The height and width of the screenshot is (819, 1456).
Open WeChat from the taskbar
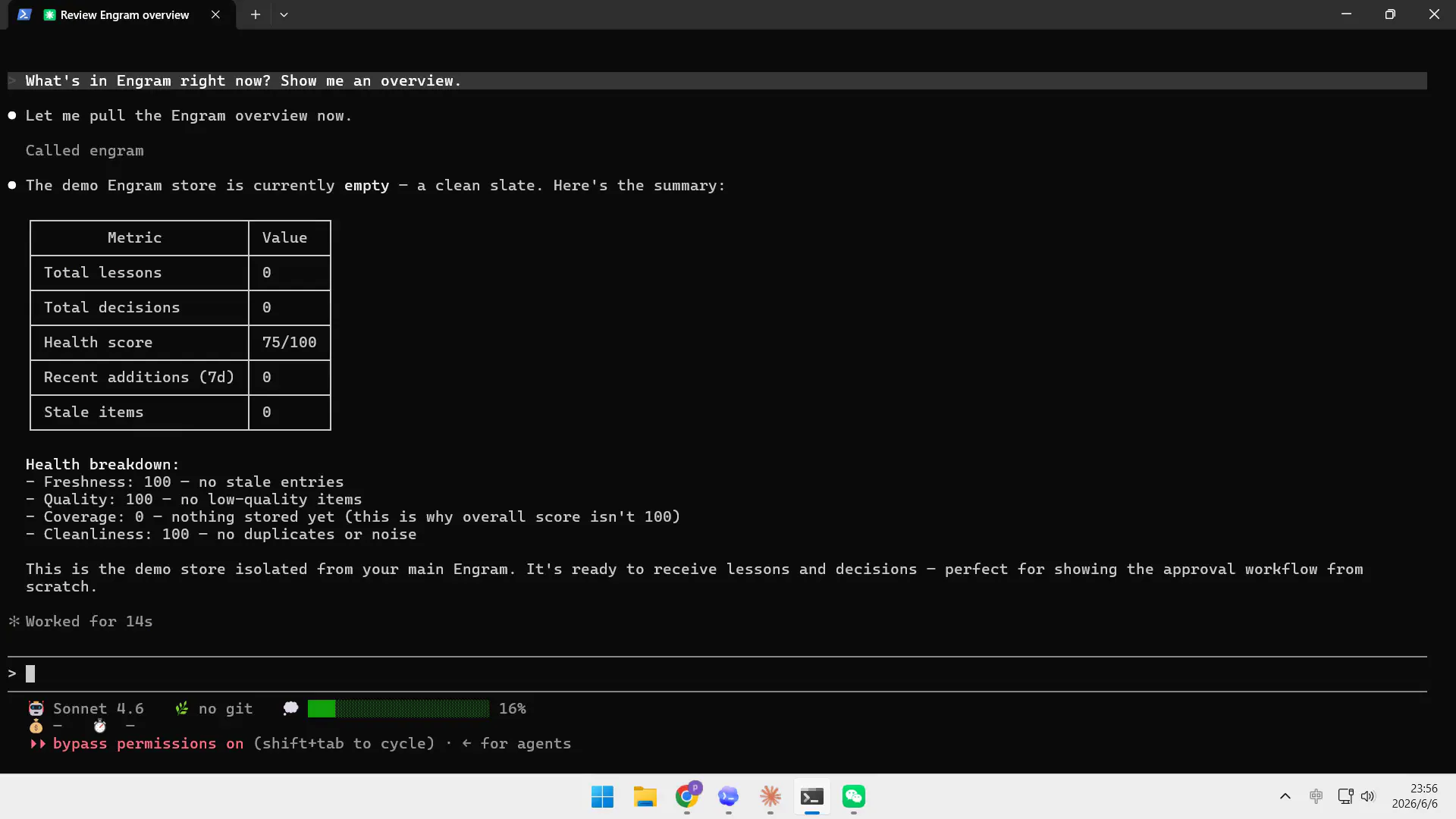pyautogui.click(x=854, y=796)
